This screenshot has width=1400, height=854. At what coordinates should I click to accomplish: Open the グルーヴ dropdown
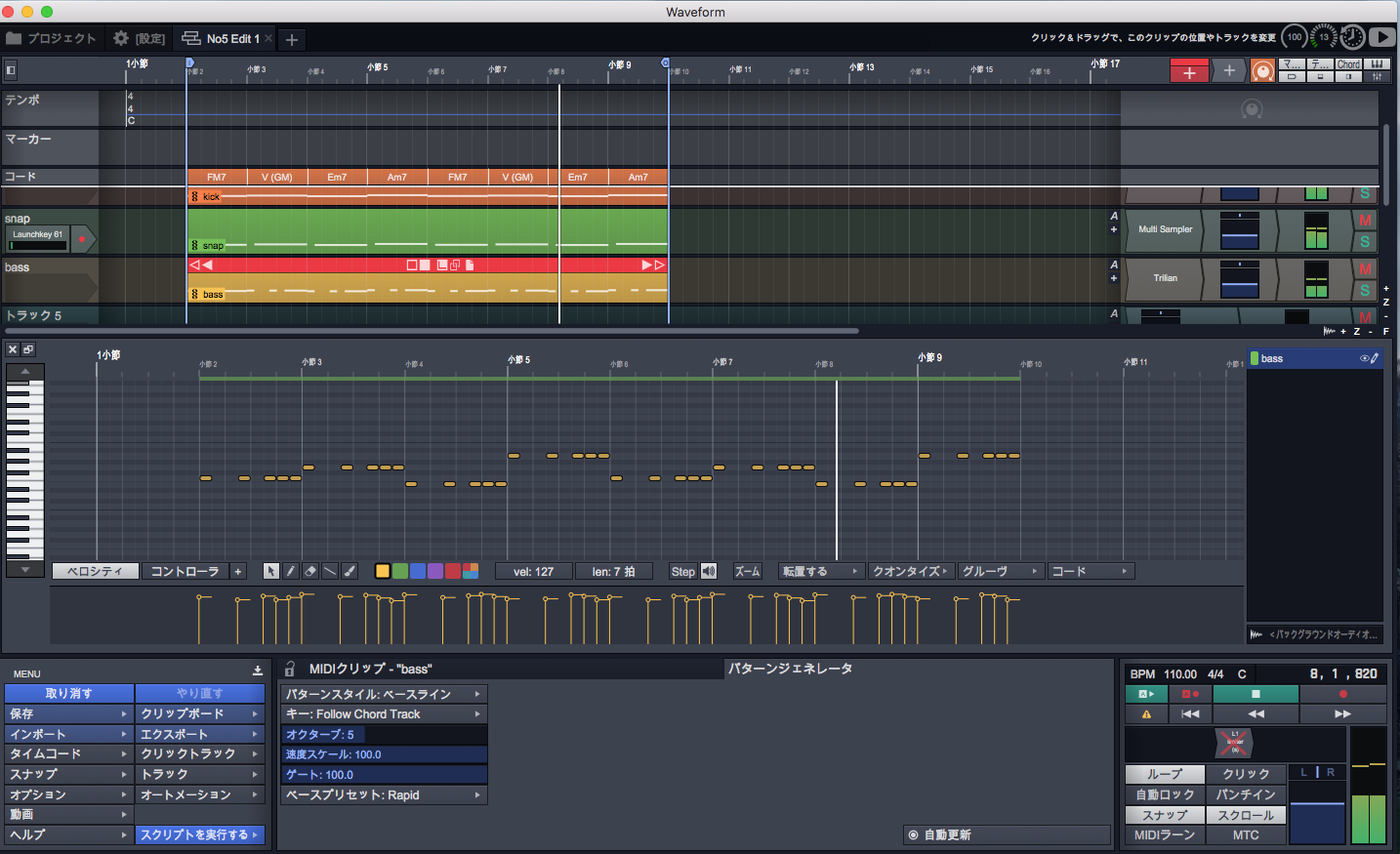1000,571
